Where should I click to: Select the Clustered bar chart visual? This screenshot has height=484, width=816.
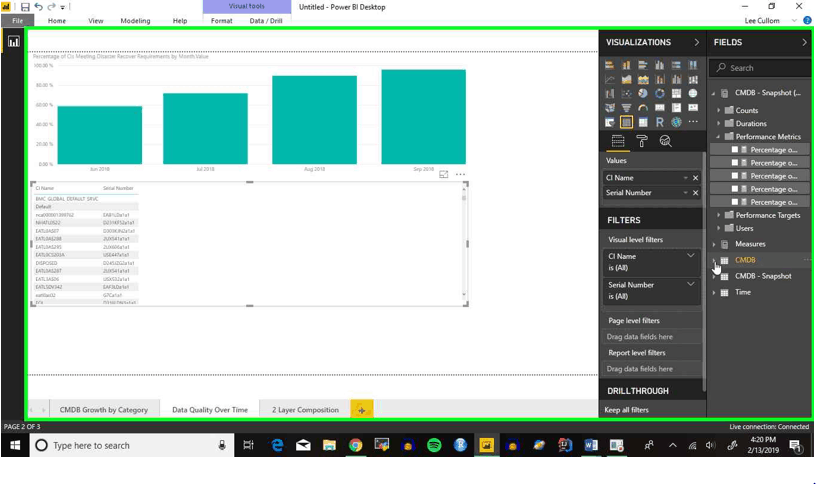point(643,65)
